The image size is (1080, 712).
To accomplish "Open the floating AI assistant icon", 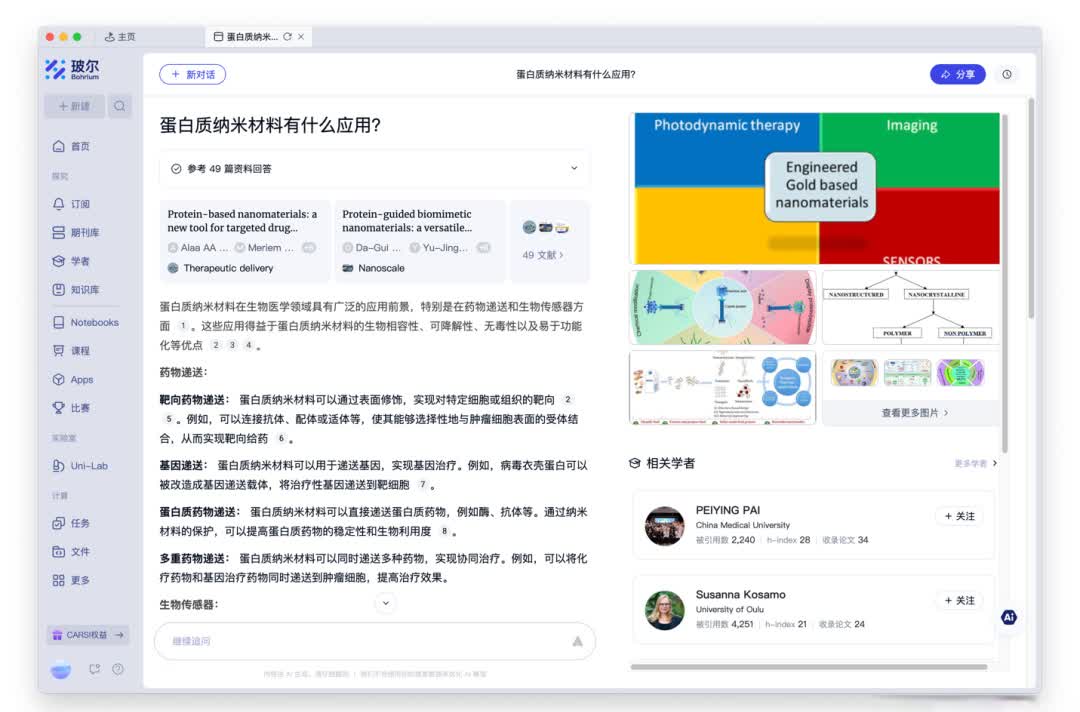I will (x=1008, y=617).
